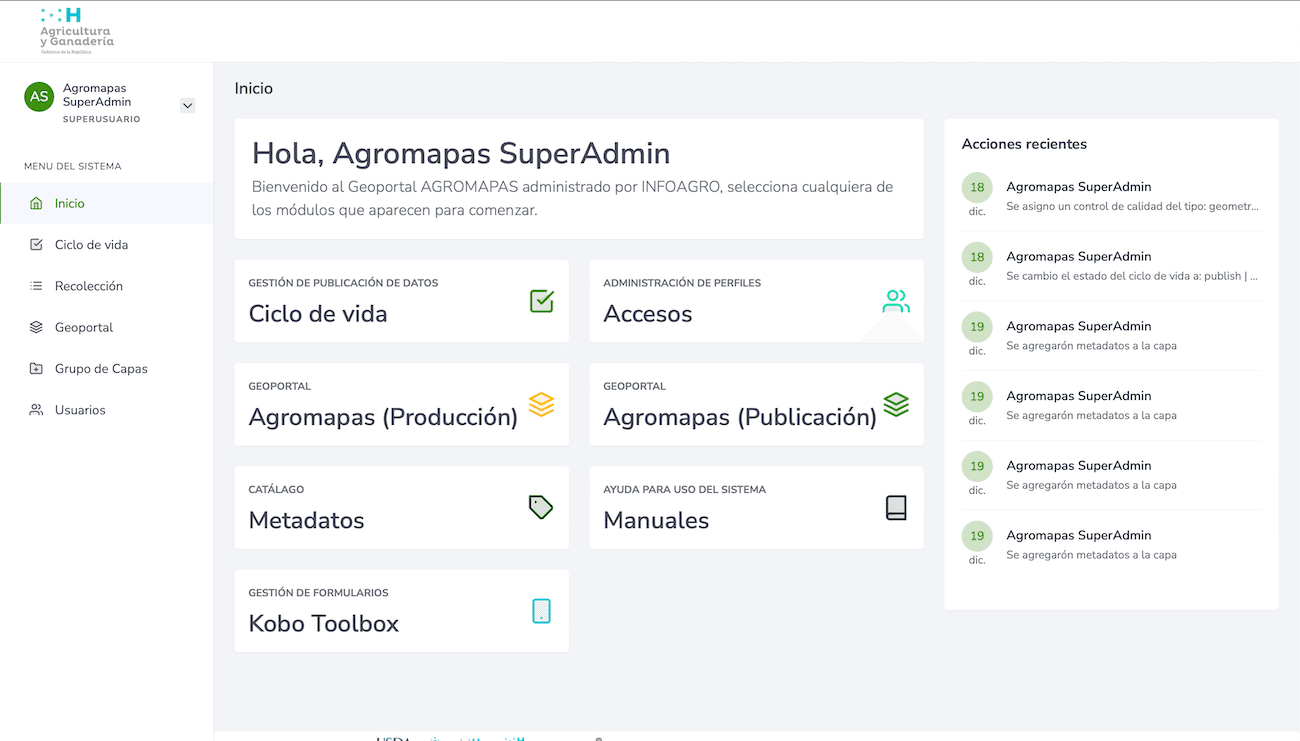Open Recolección in the sidebar menu
Viewport: 1300px width, 741px height.
(106, 286)
